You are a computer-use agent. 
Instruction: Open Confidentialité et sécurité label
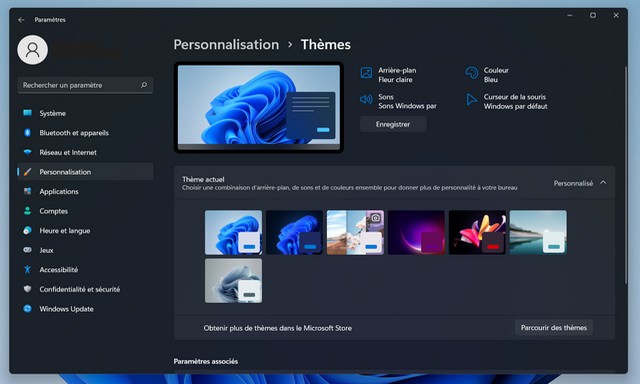point(80,289)
